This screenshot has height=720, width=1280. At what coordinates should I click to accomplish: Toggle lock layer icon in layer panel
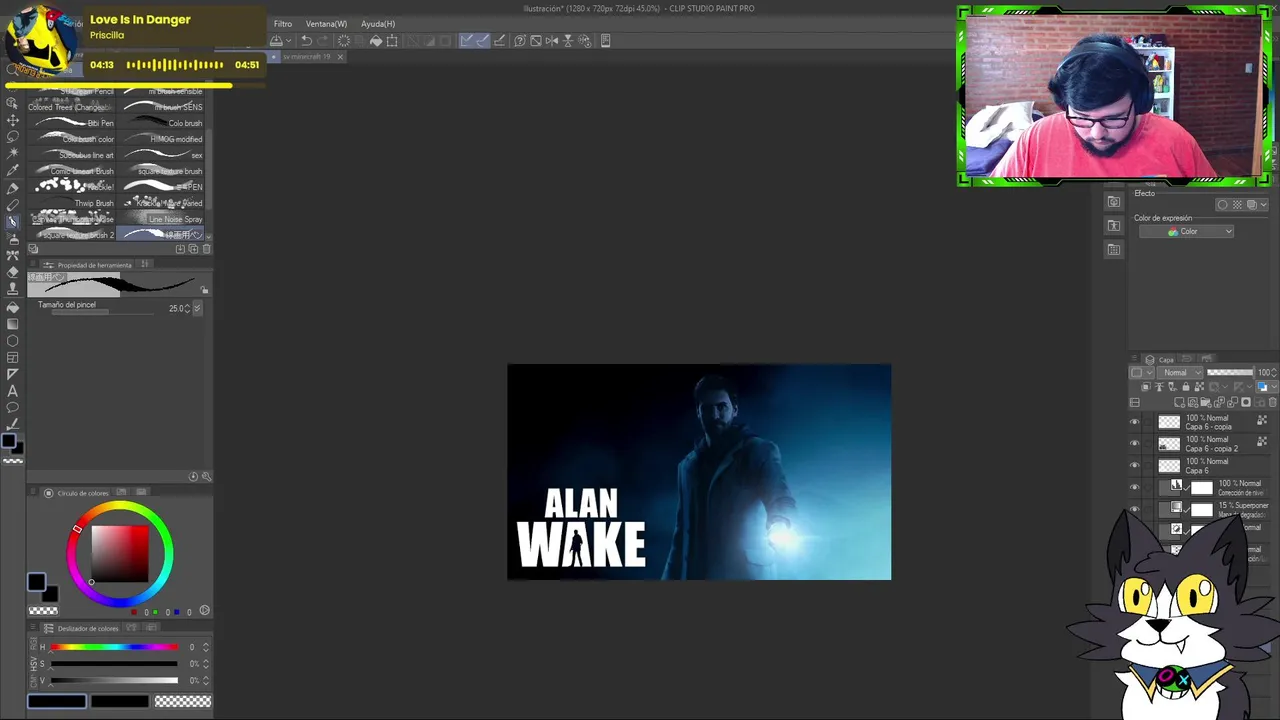coord(1186,387)
